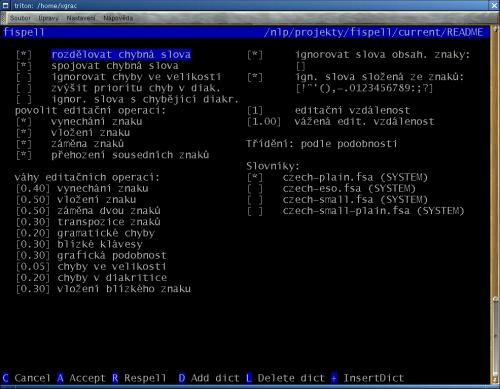Toggle the 'vložení znaku' operation checkbox
This screenshot has height=389, width=500.
point(24,133)
